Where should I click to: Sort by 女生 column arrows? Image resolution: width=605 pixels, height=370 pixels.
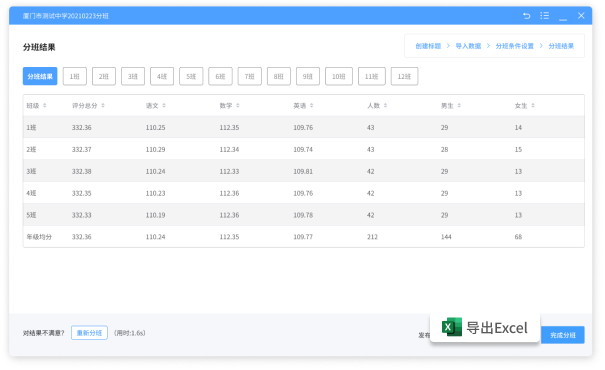(x=533, y=105)
